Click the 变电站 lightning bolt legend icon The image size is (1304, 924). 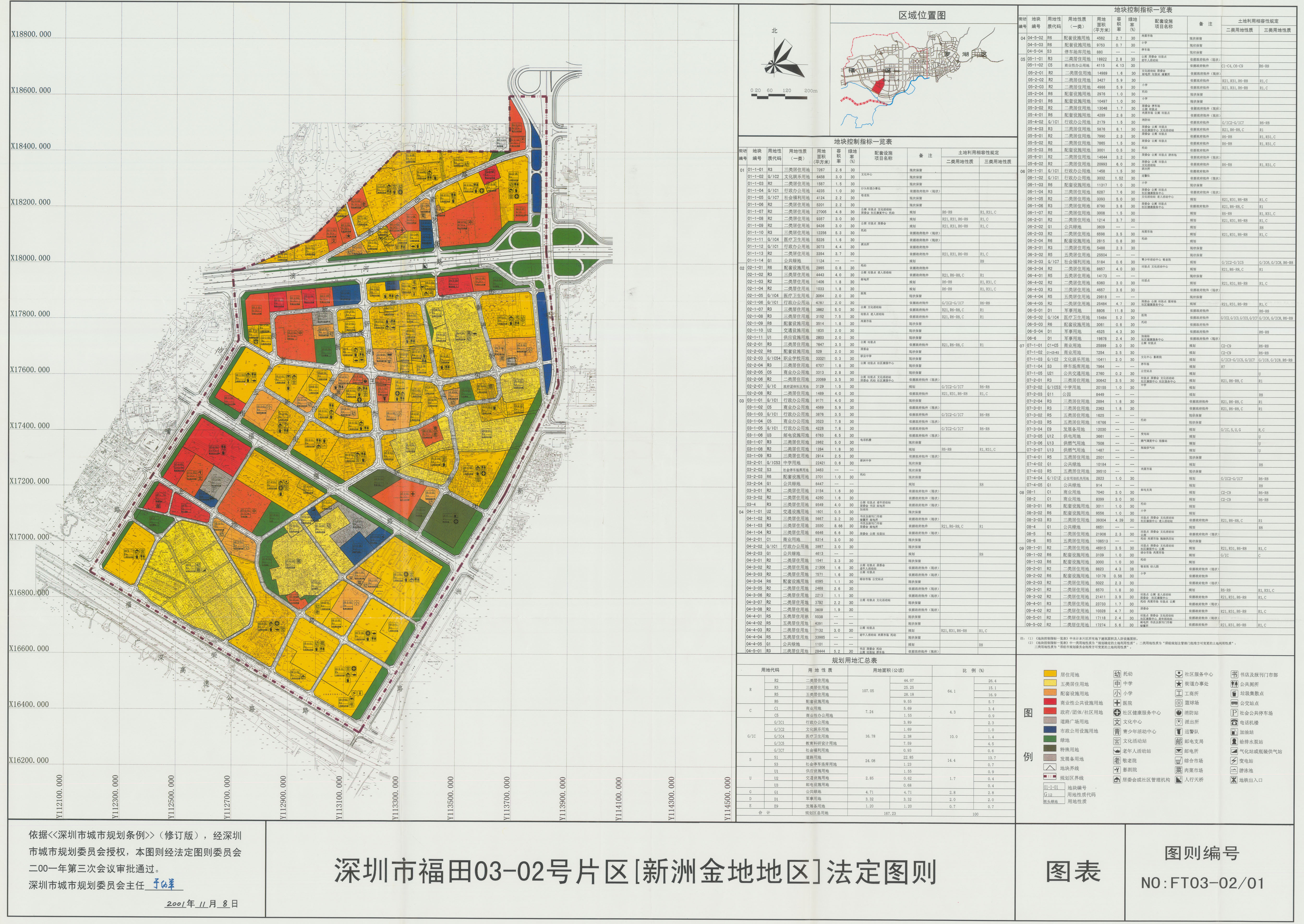pos(1234,761)
